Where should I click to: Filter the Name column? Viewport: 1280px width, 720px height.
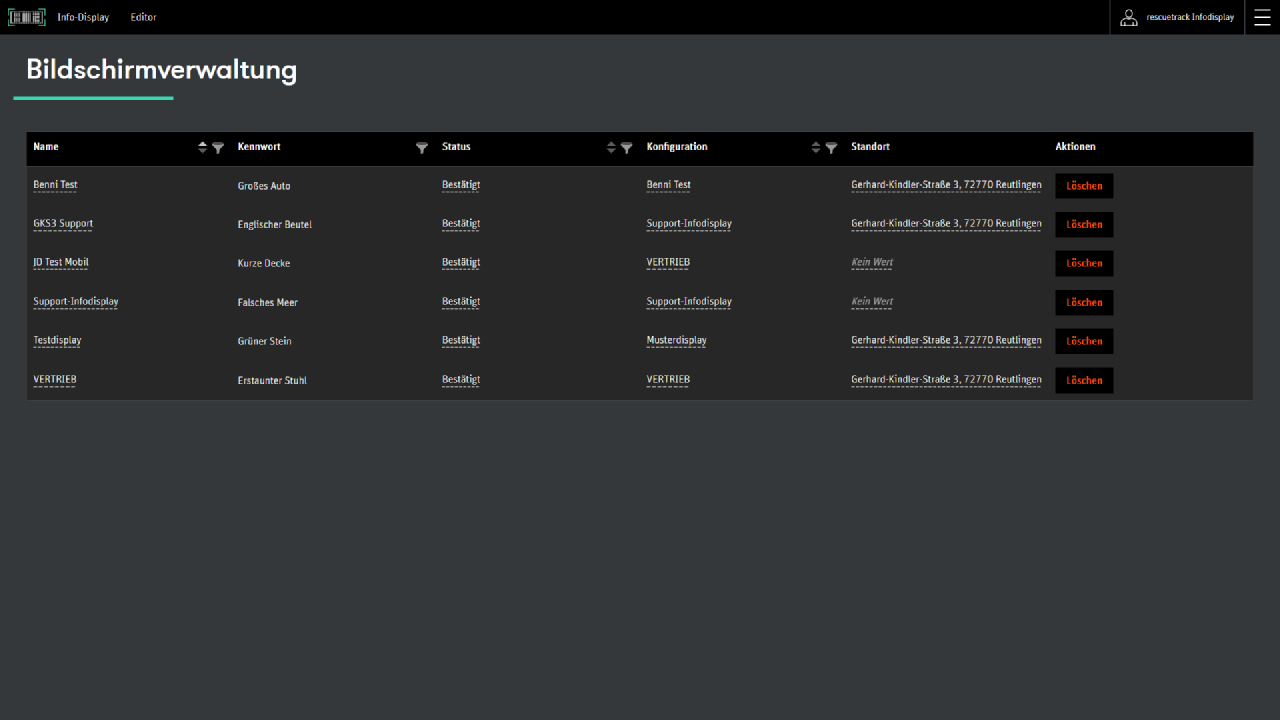(218, 148)
